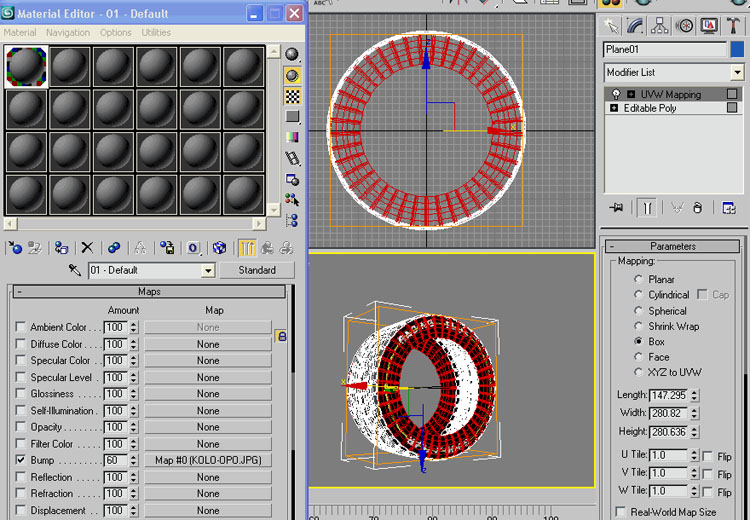This screenshot has width=750, height=520.
Task: Select Cylindrical mapping radio button
Action: point(638,295)
